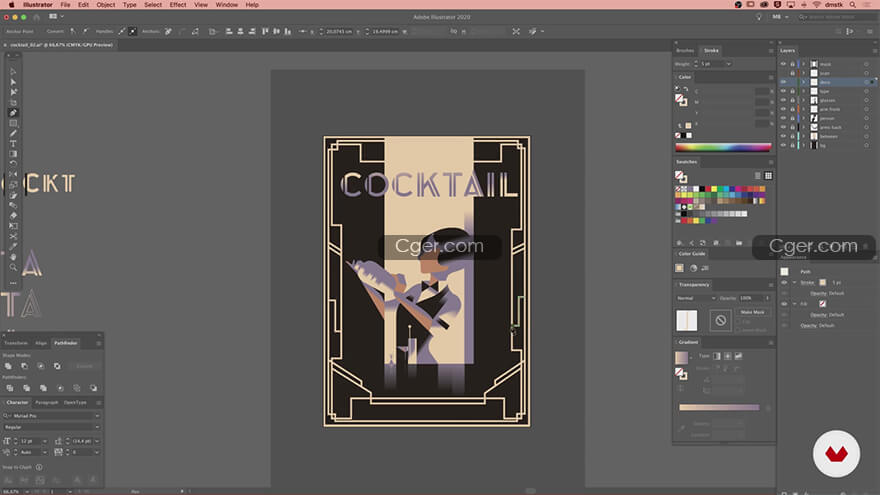
Task: Select the Zoom tool
Action: tap(13, 267)
